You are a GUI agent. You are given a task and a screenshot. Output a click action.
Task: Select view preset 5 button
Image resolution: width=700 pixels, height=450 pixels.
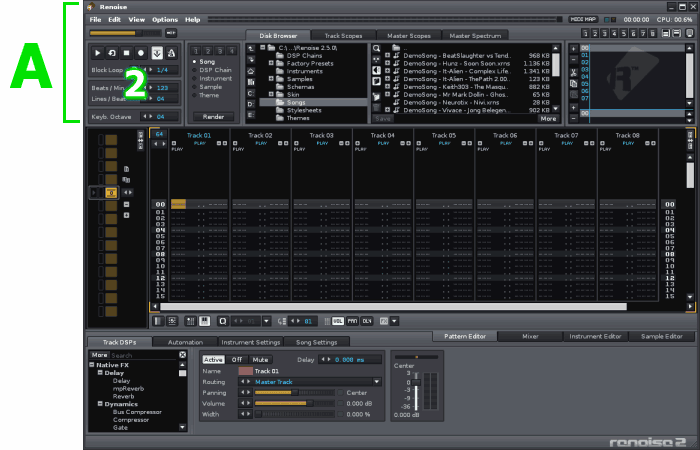click(x=624, y=33)
